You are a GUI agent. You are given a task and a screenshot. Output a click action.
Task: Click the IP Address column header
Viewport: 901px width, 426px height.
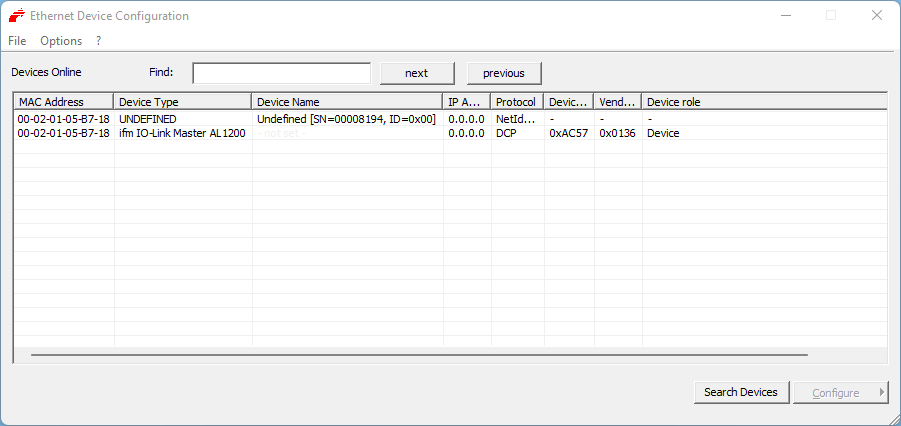(466, 102)
